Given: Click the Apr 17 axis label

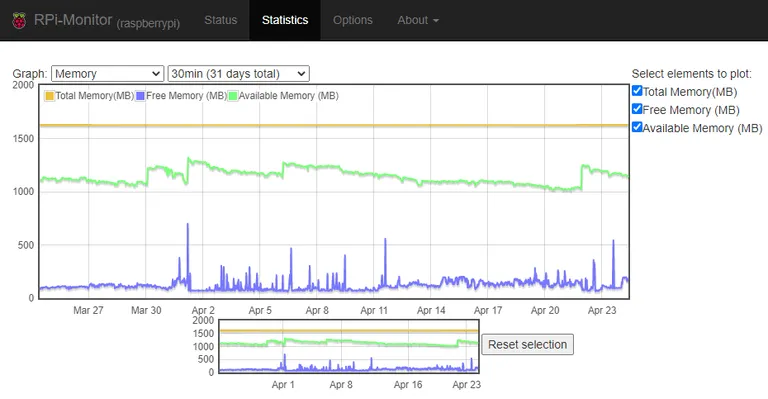Looking at the screenshot, I should 488,310.
